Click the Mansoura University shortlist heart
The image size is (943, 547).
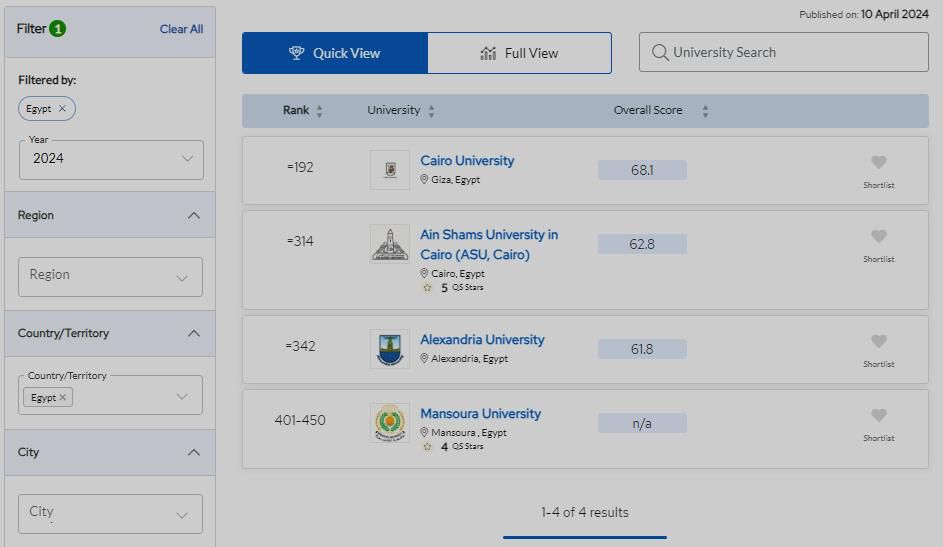[878, 416]
